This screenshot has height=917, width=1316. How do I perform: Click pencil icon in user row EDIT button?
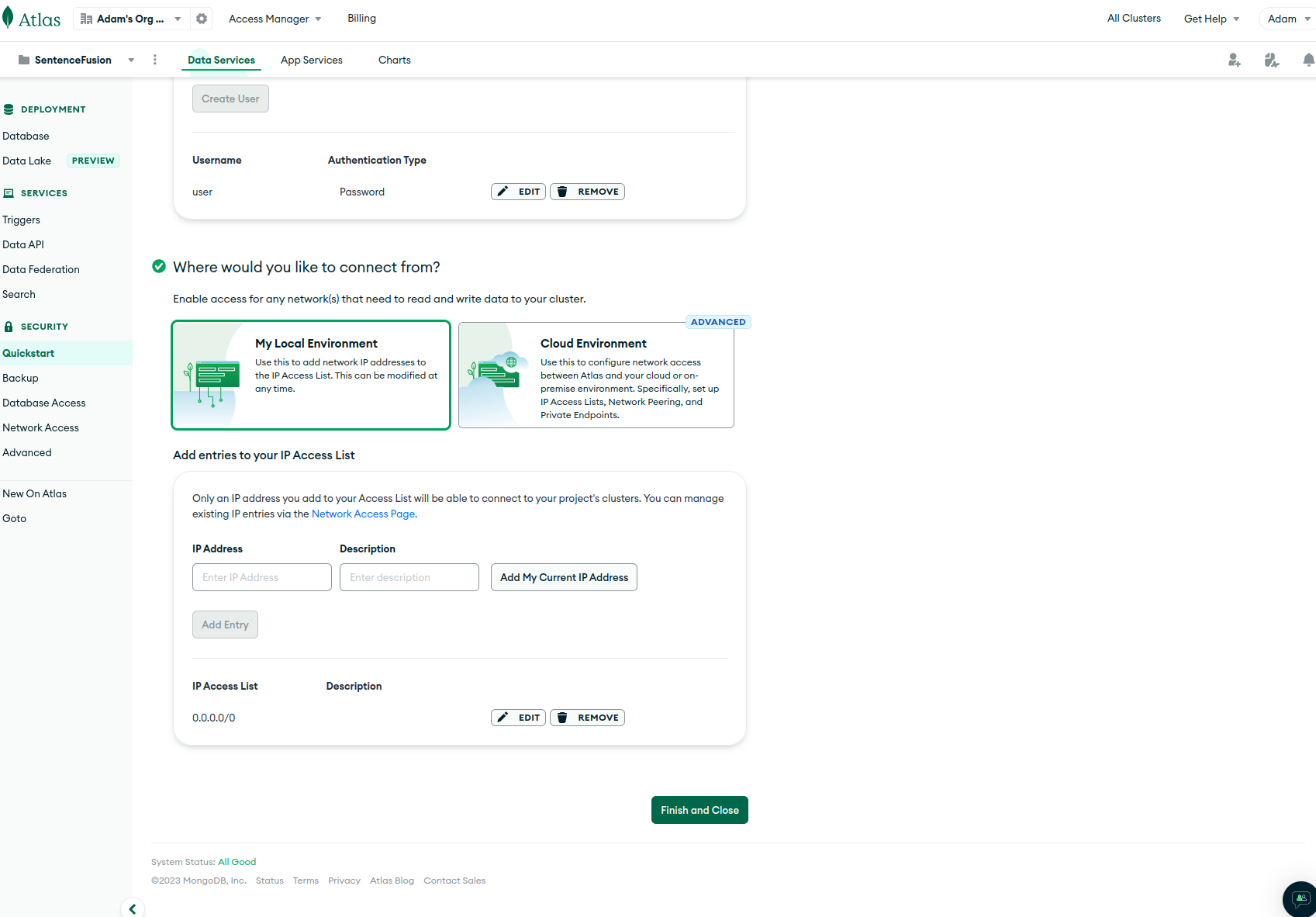click(503, 192)
